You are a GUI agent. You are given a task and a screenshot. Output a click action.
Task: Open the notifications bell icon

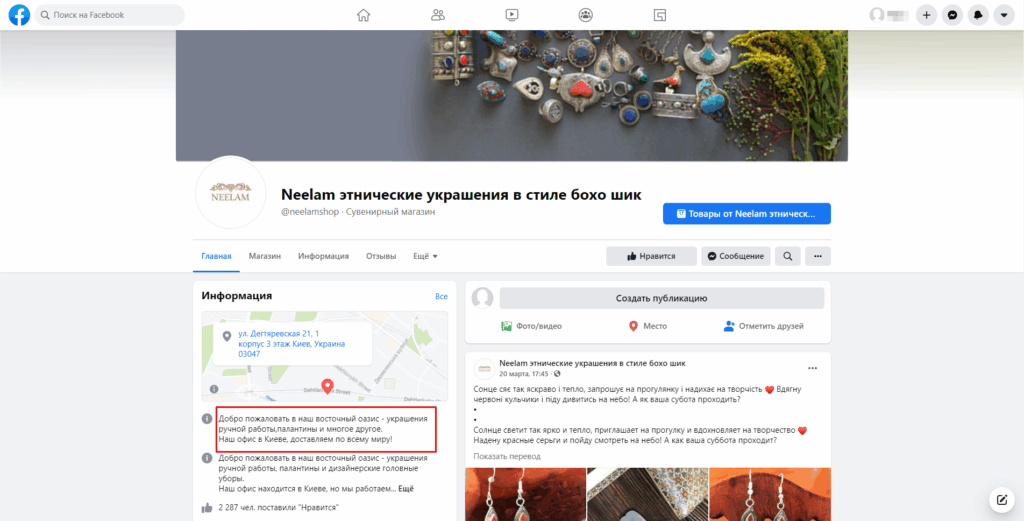point(978,15)
